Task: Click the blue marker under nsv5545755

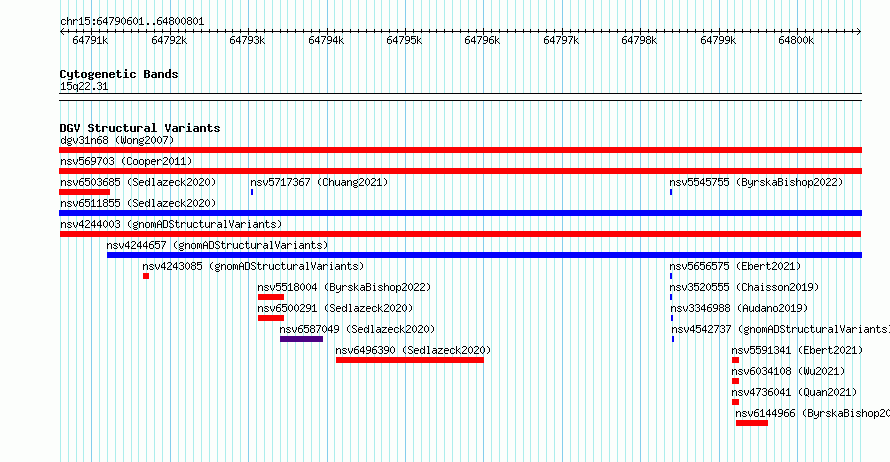Action: point(671,192)
